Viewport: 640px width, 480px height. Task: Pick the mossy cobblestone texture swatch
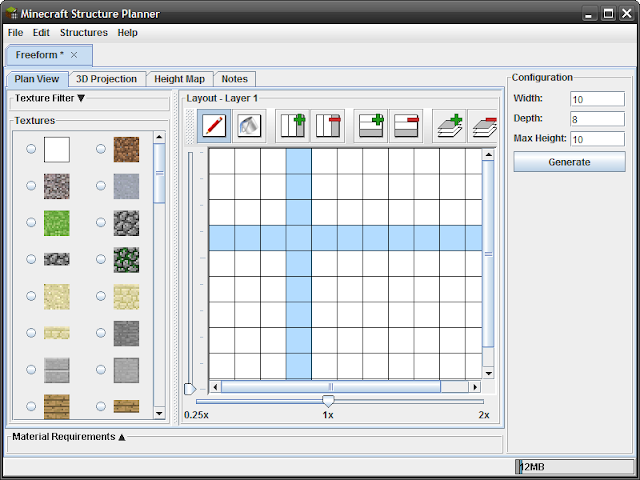coord(127,260)
